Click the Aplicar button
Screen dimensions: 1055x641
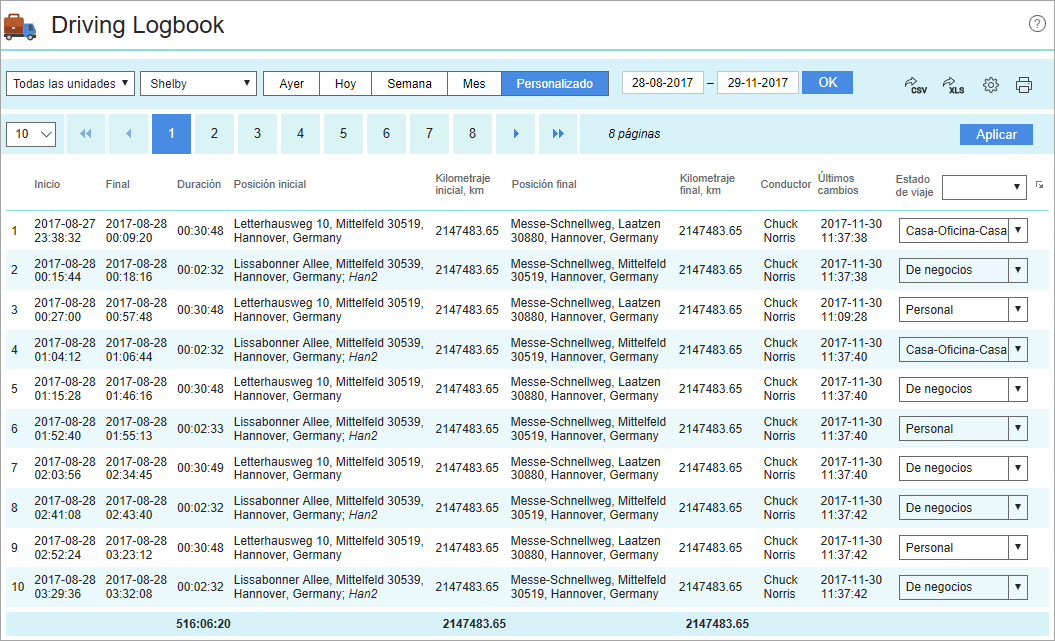point(995,134)
